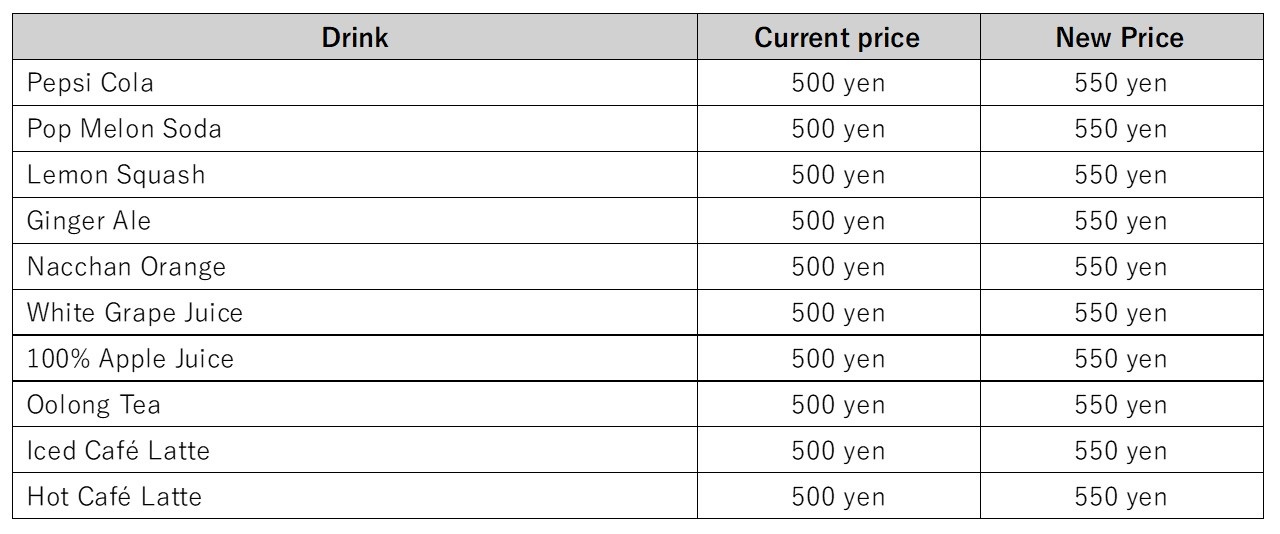Click the White Grape Juice cell
Viewport: 1280px width, 534px height.
click(135, 313)
